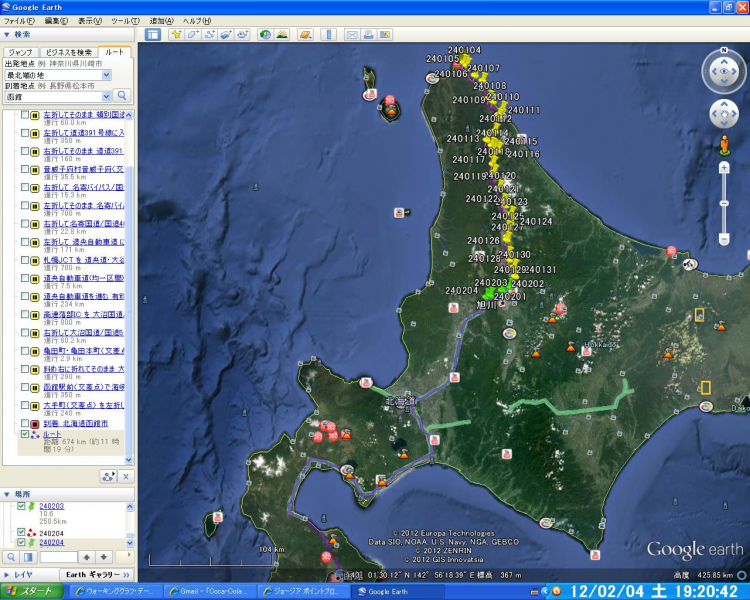Click the move joystick hand control

tap(724, 114)
